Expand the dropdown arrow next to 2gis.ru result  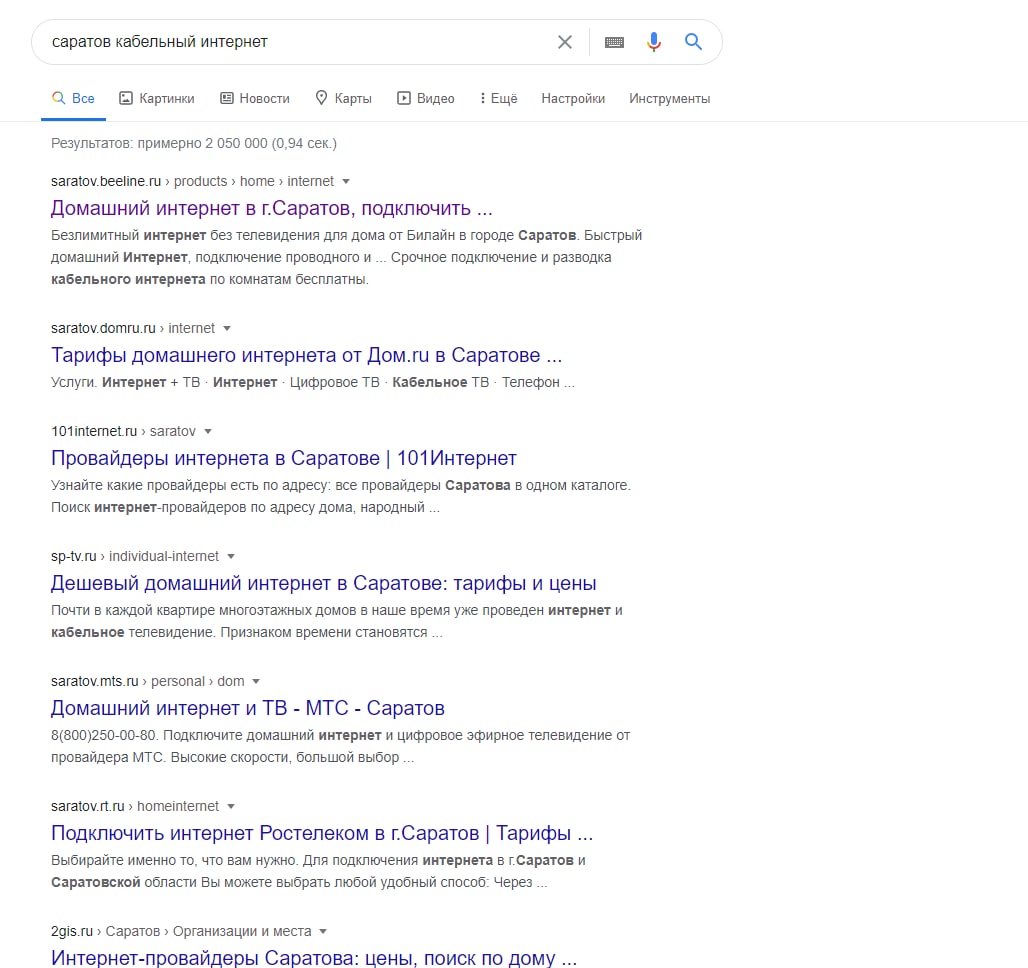(323, 932)
